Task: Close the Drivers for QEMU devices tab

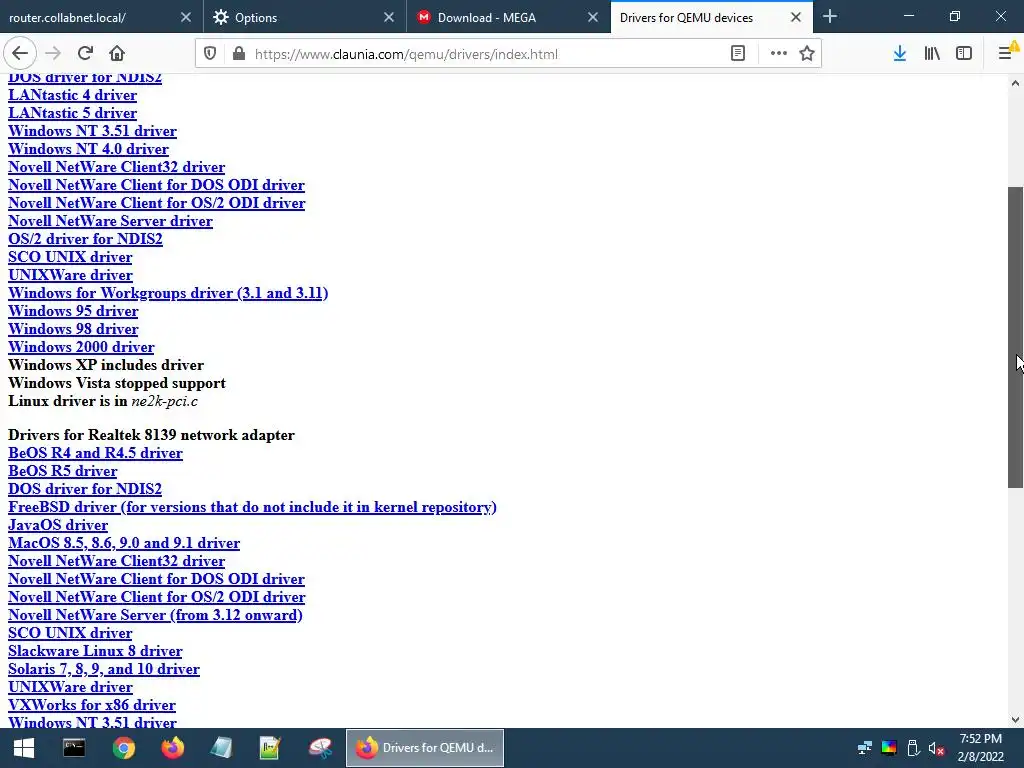Action: (x=796, y=17)
